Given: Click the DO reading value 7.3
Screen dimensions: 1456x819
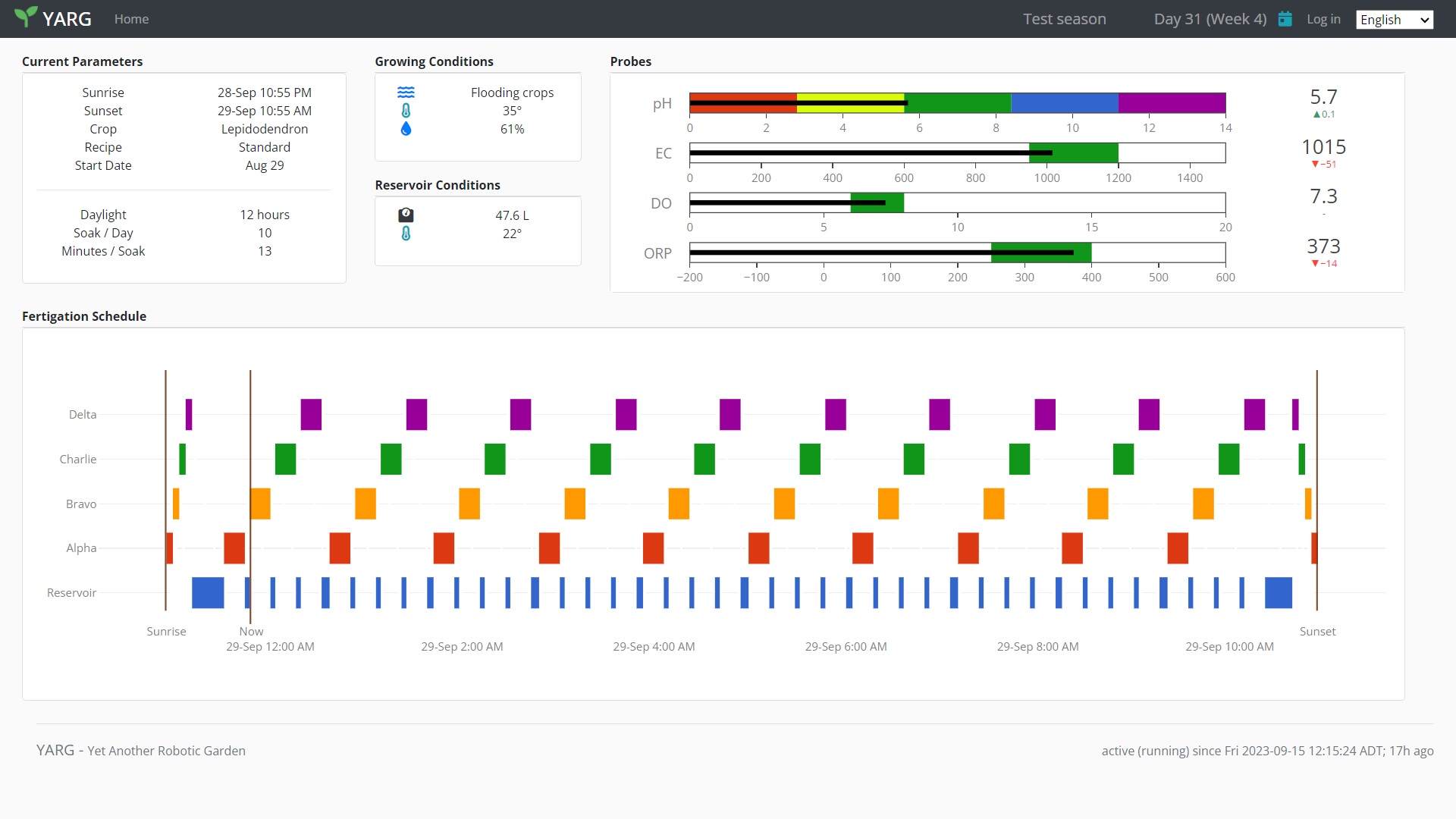Looking at the screenshot, I should click(x=1323, y=196).
